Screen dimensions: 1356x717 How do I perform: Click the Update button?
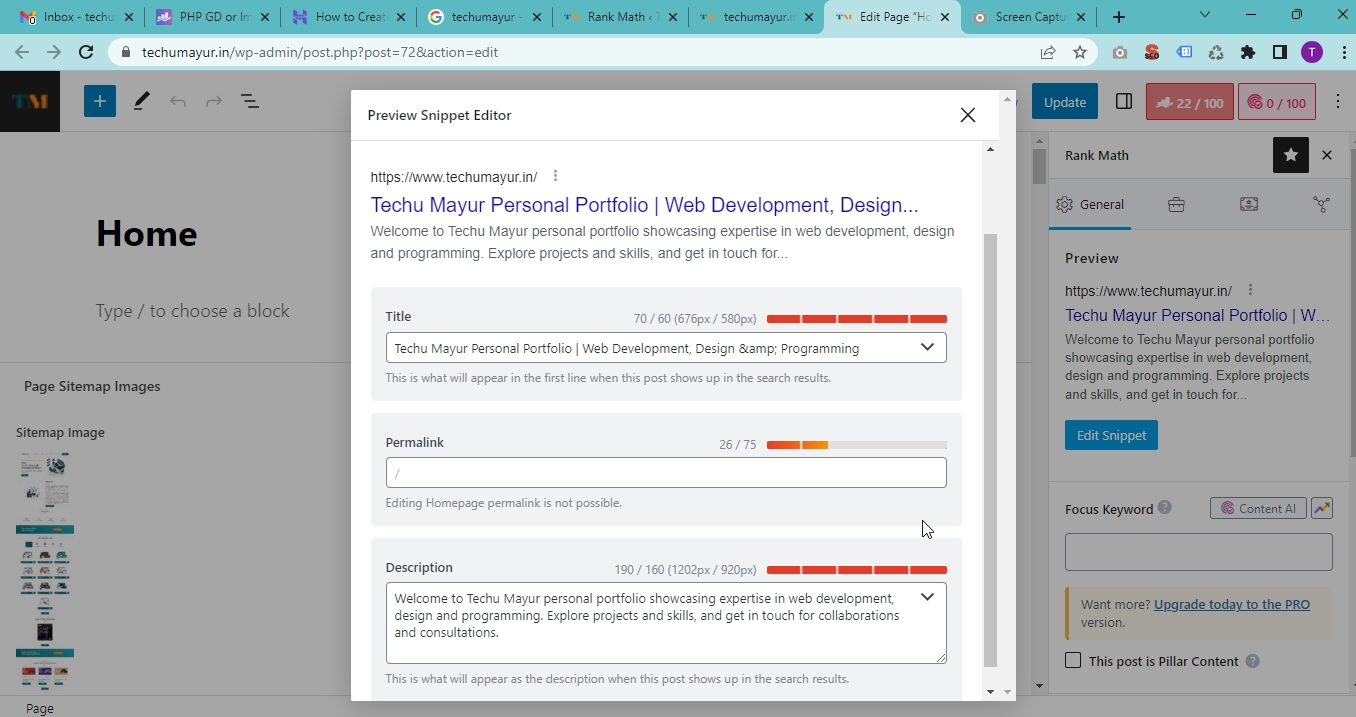[x=1065, y=102]
